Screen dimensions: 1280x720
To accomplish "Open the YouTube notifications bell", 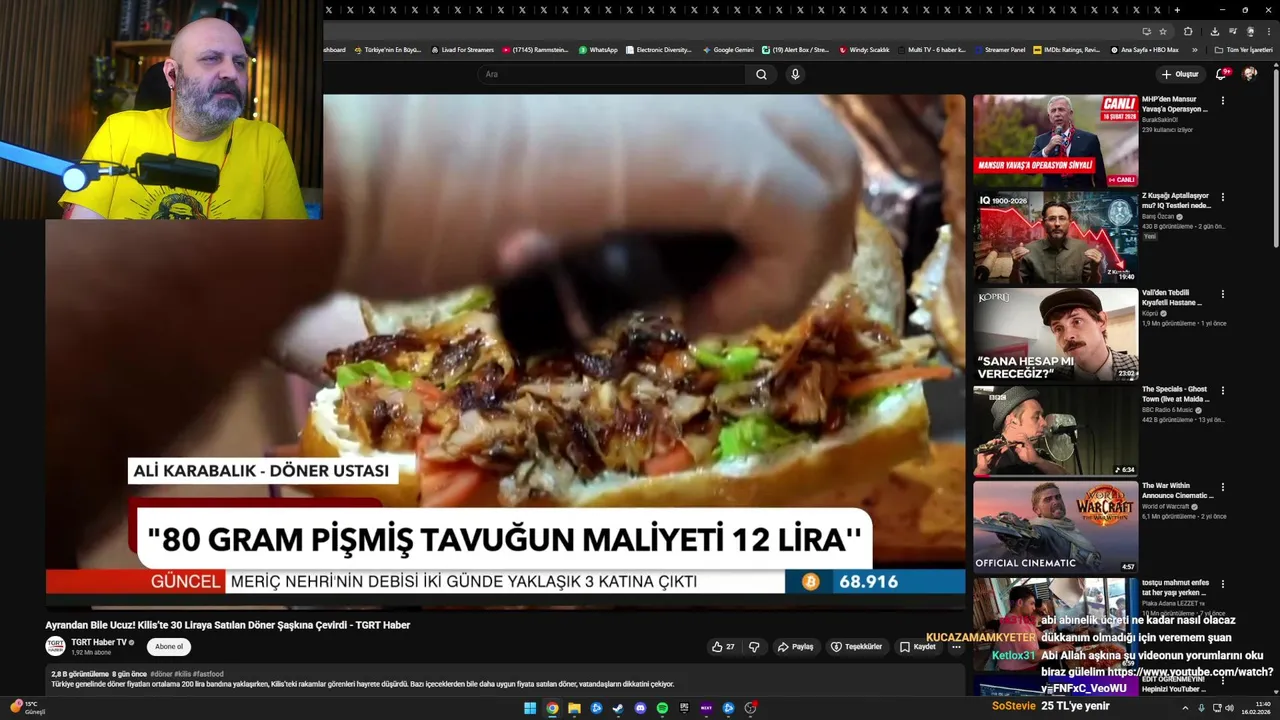I will pos(1221,74).
